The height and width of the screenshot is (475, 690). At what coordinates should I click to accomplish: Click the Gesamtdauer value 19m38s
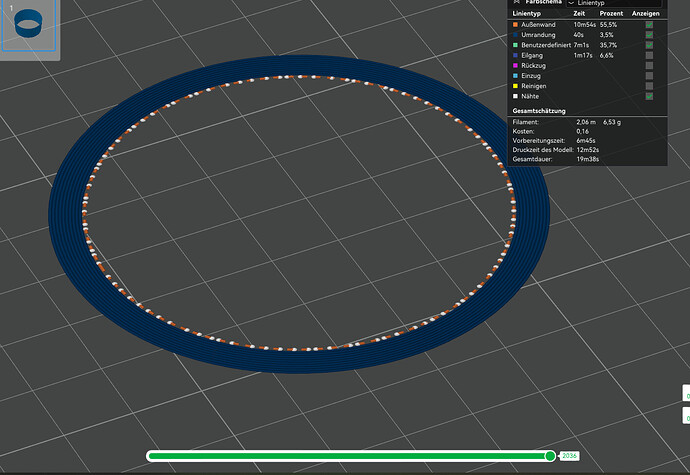587,159
